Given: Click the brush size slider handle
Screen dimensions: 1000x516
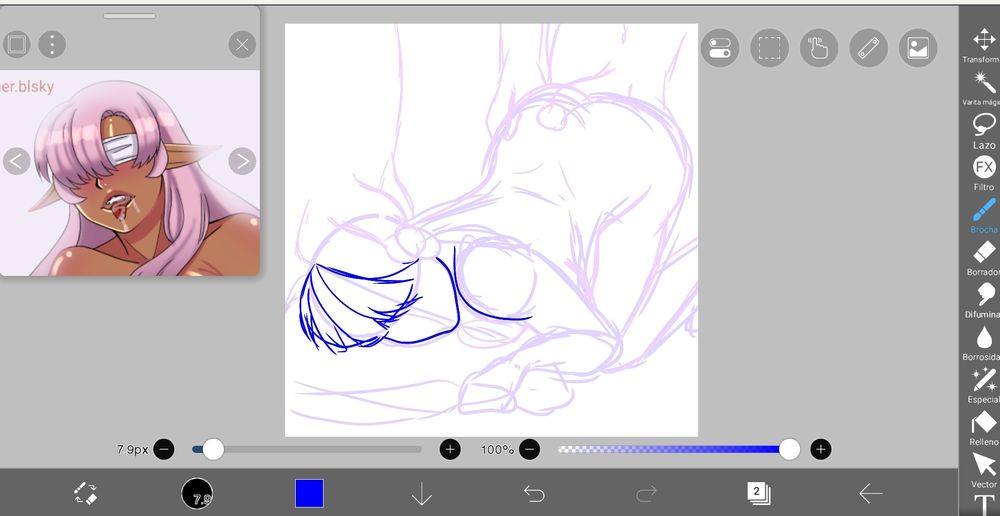Looking at the screenshot, I should click(x=213, y=450).
